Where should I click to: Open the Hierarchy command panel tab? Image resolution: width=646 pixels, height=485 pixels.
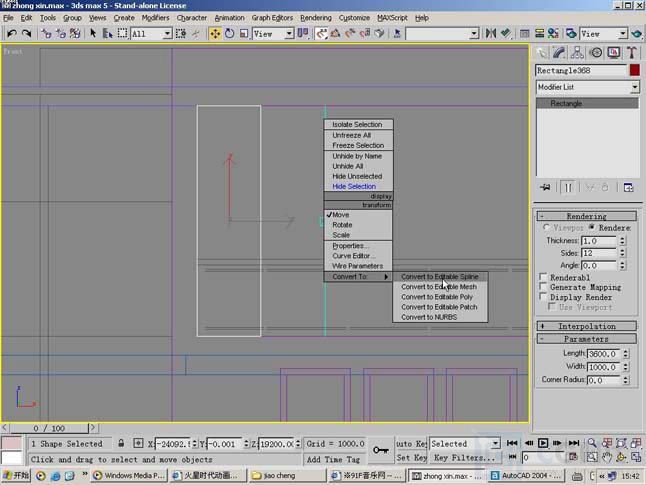coord(577,53)
